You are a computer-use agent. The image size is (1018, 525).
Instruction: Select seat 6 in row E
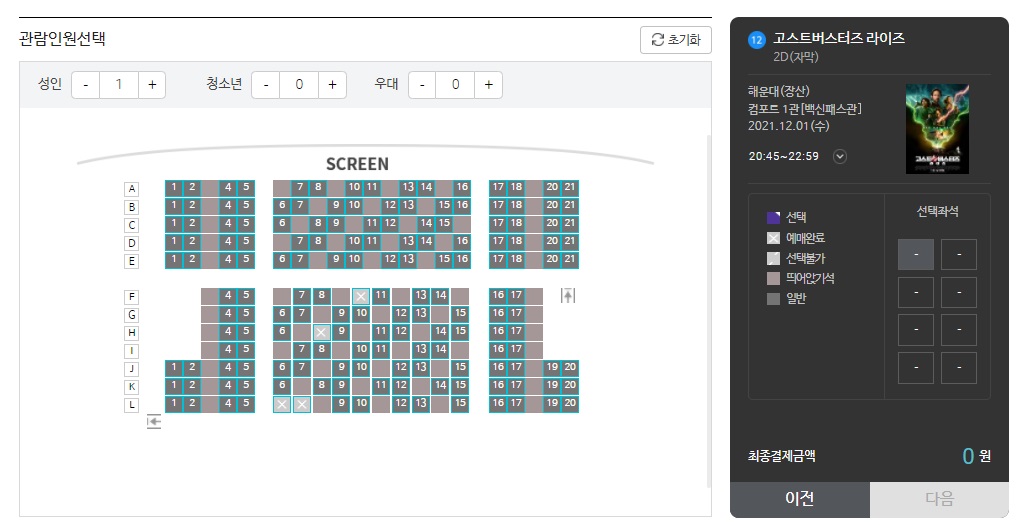[282, 260]
